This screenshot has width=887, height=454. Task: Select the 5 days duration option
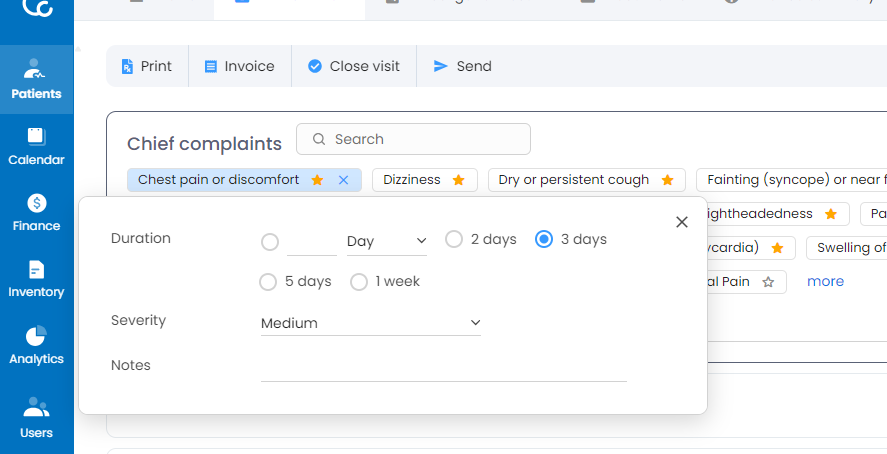pyautogui.click(x=268, y=282)
